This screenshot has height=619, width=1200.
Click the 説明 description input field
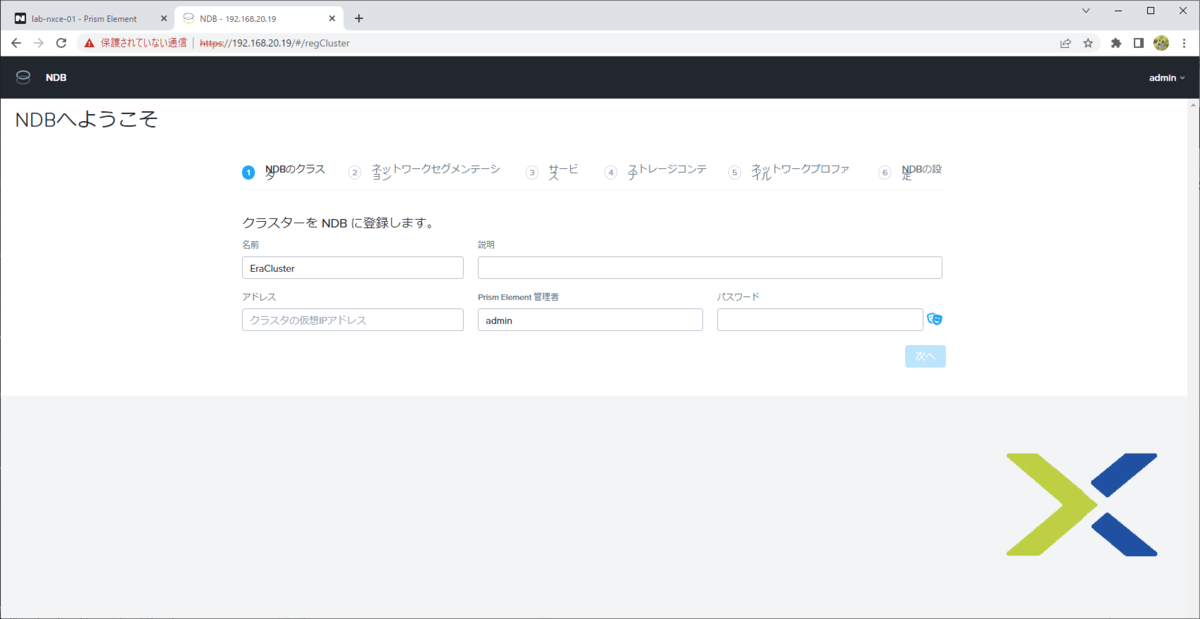click(710, 268)
